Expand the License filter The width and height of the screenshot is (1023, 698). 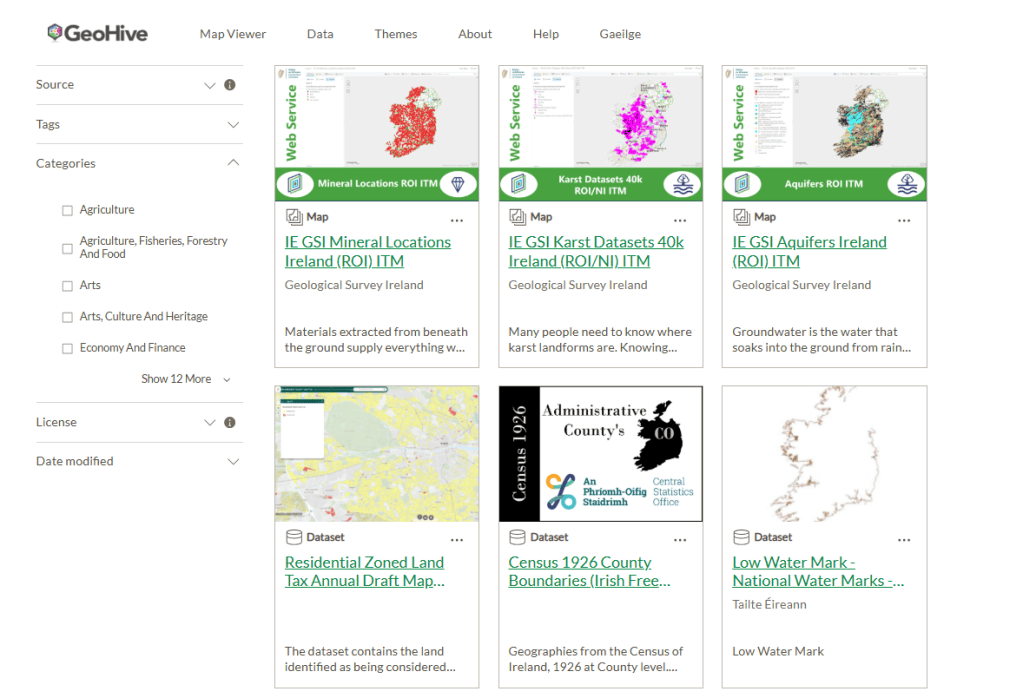click(209, 423)
